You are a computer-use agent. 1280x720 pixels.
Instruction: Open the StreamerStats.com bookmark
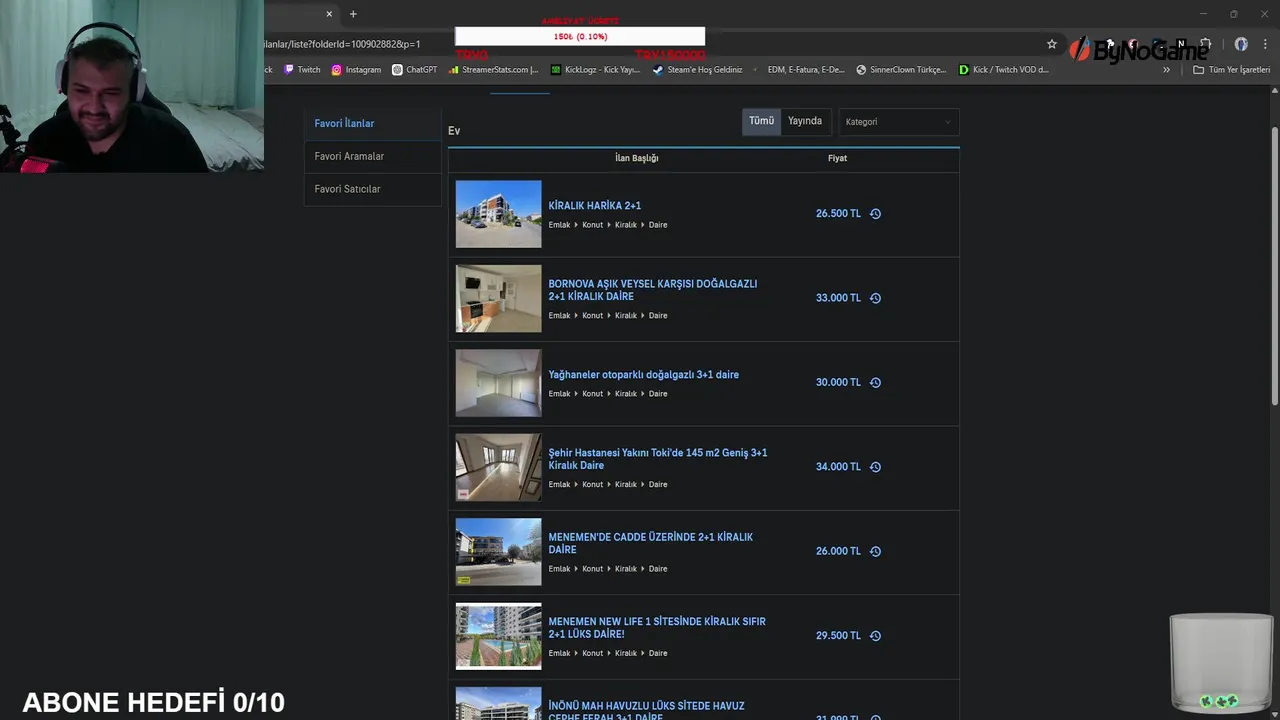493,70
